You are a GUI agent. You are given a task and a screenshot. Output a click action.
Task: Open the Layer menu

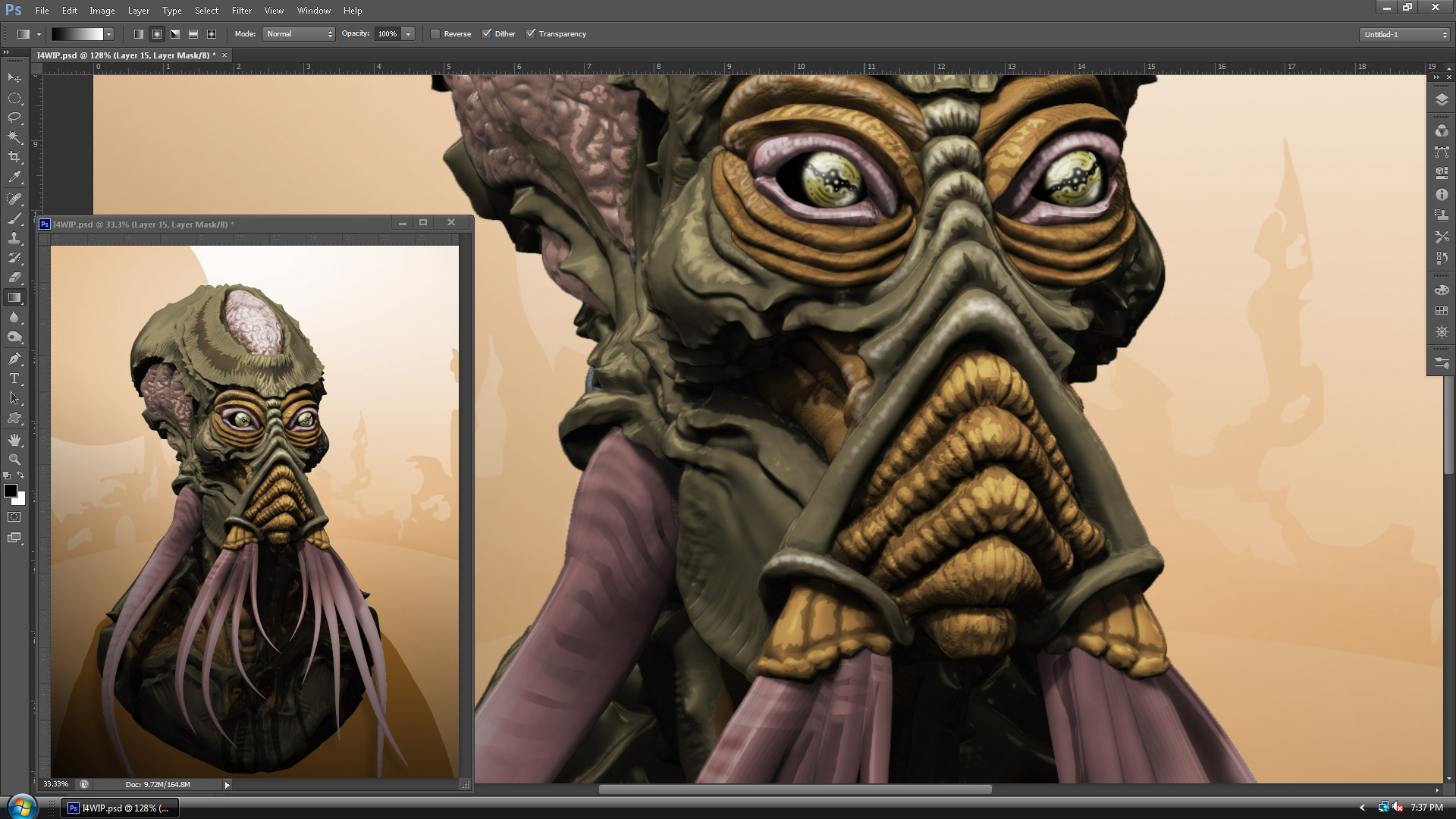(x=138, y=11)
